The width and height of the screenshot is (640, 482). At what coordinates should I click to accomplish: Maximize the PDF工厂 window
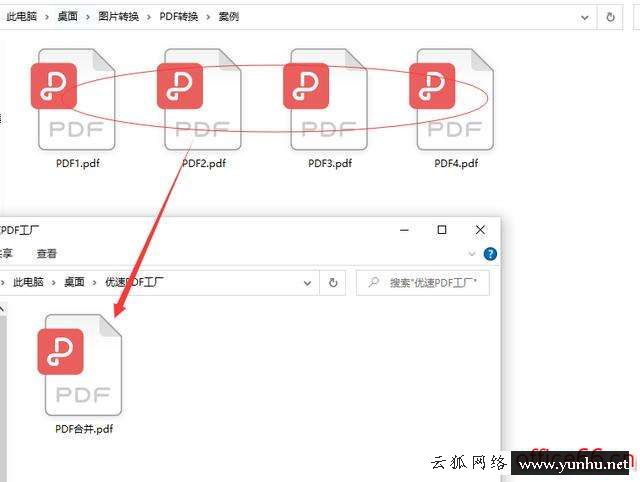(442, 230)
